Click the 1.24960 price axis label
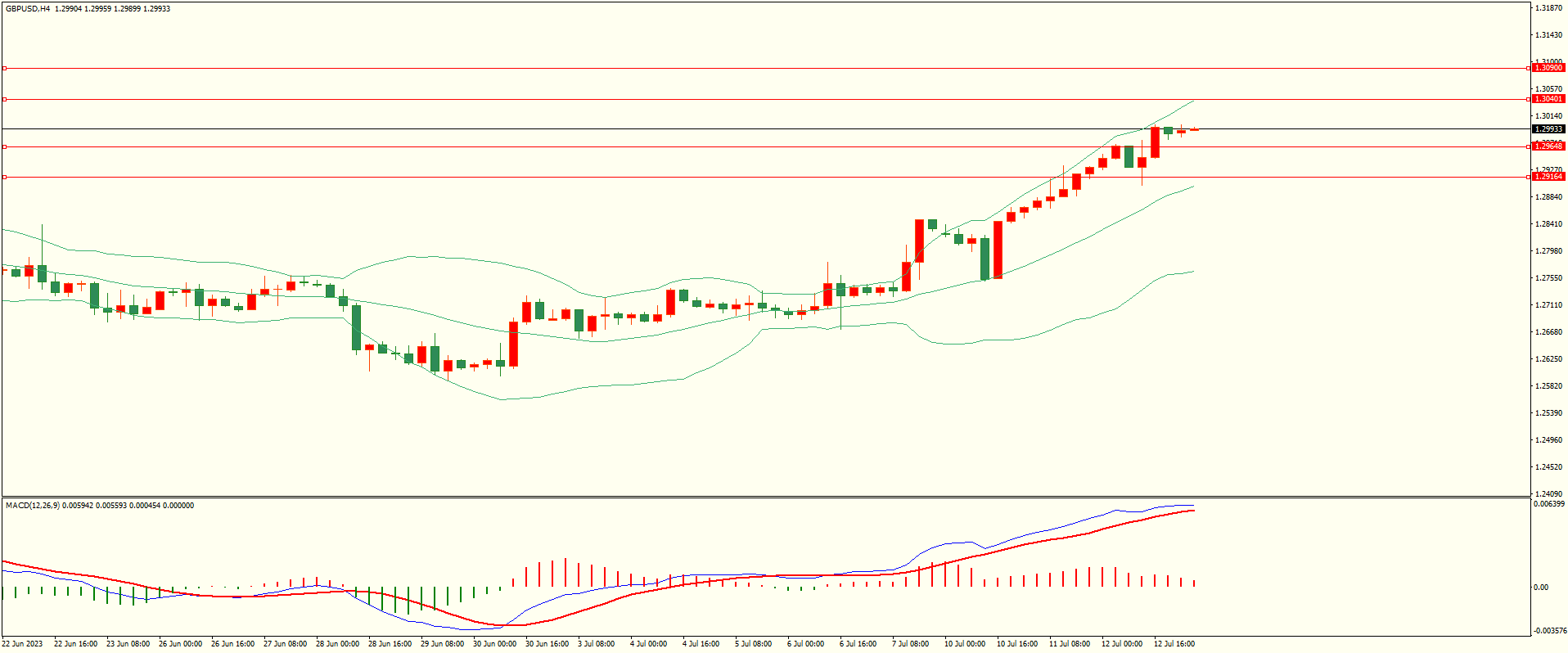Image resolution: width=1568 pixels, height=653 pixels. 1548,440
